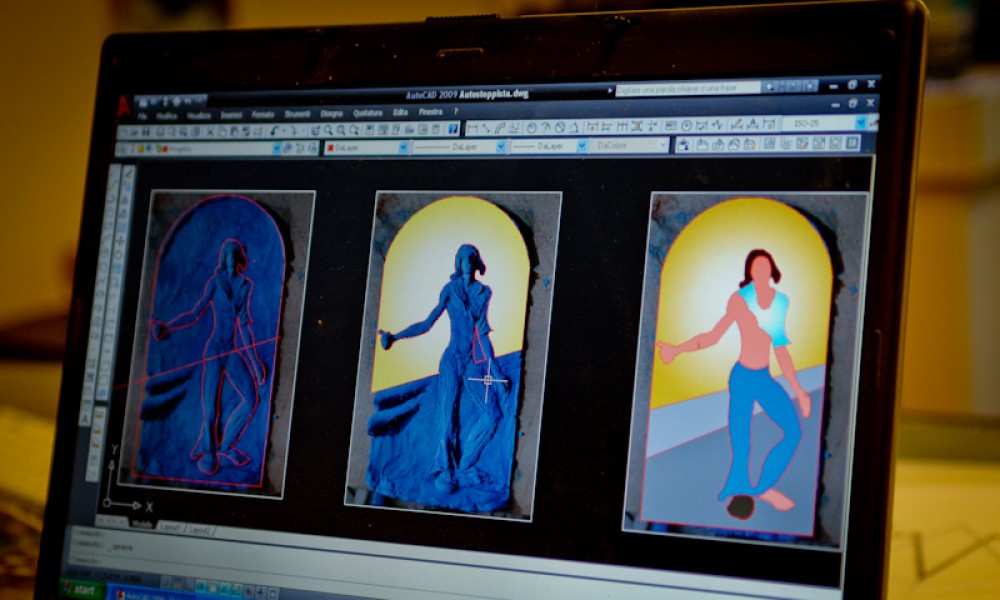Expand the ISO-25 dimension style dropdown
The image size is (1000, 600).
(860, 123)
